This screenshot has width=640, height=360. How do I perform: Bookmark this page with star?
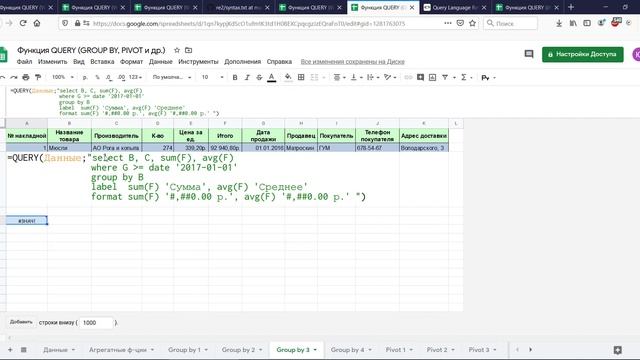473,23
